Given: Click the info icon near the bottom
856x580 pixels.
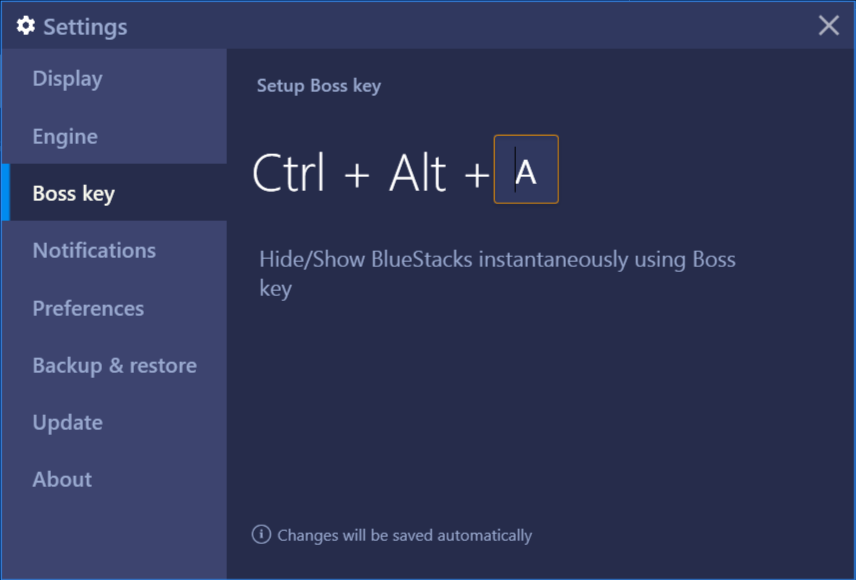Looking at the screenshot, I should pyautogui.click(x=261, y=534).
